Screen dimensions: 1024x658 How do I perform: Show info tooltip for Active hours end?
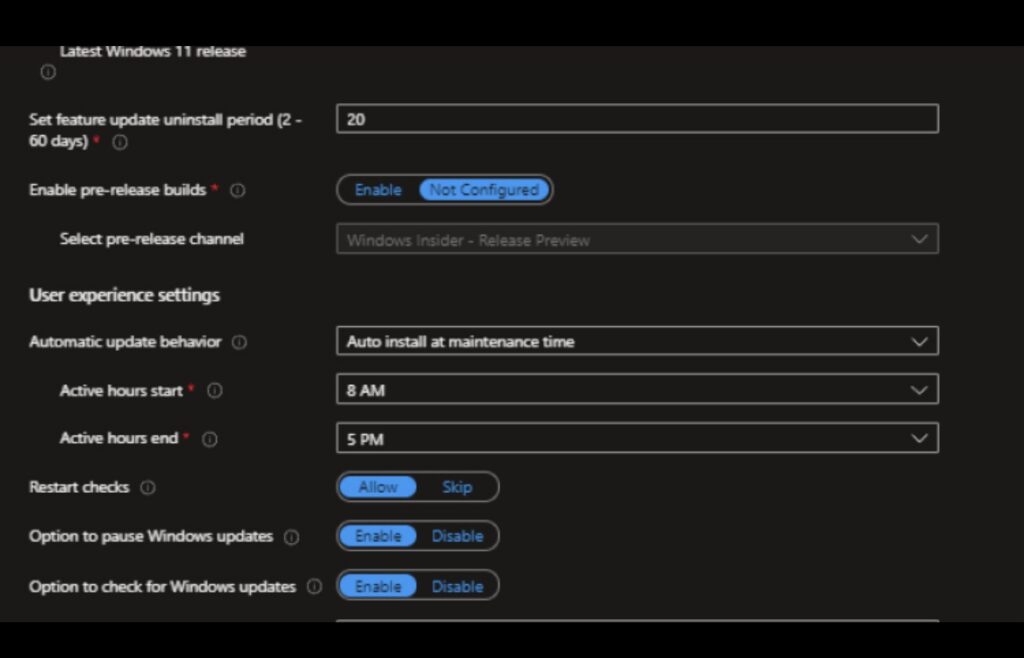coord(210,439)
